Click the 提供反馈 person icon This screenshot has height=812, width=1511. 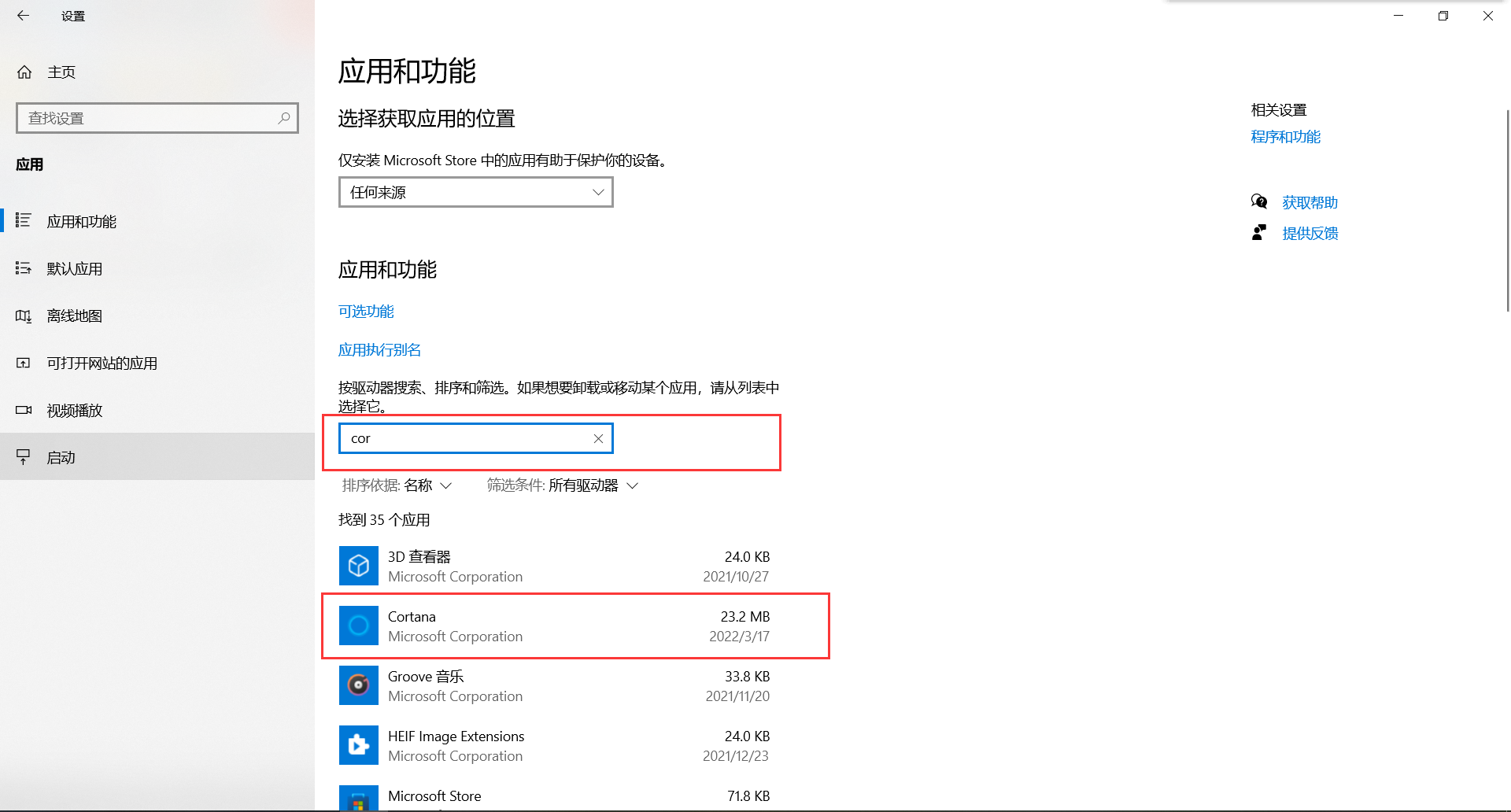coord(1259,233)
